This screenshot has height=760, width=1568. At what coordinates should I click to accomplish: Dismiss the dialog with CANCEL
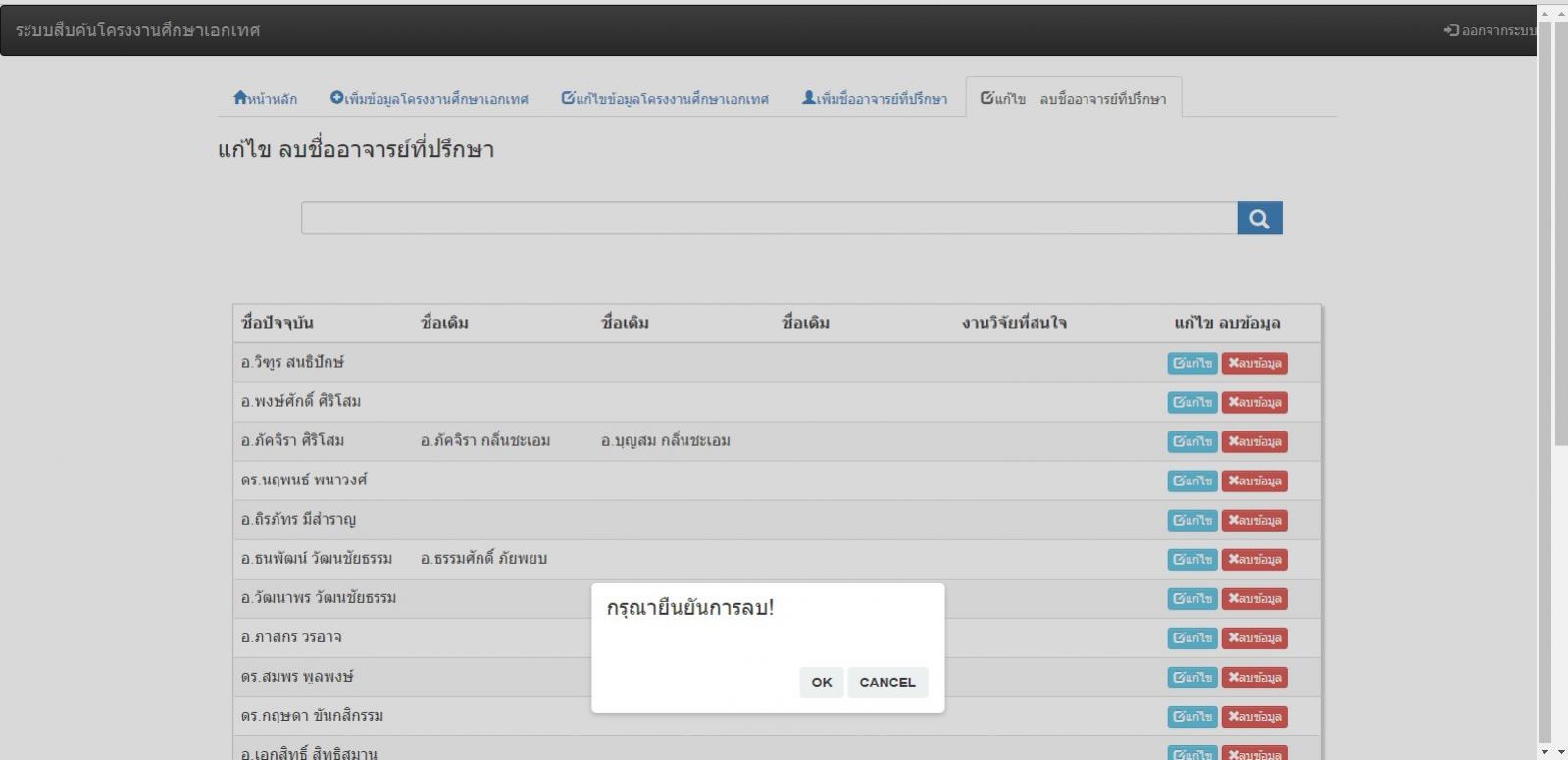pos(887,683)
